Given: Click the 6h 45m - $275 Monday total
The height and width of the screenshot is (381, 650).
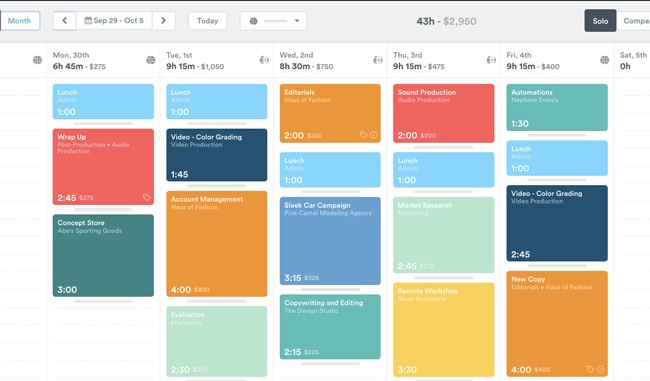Looking at the screenshot, I should point(79,66).
